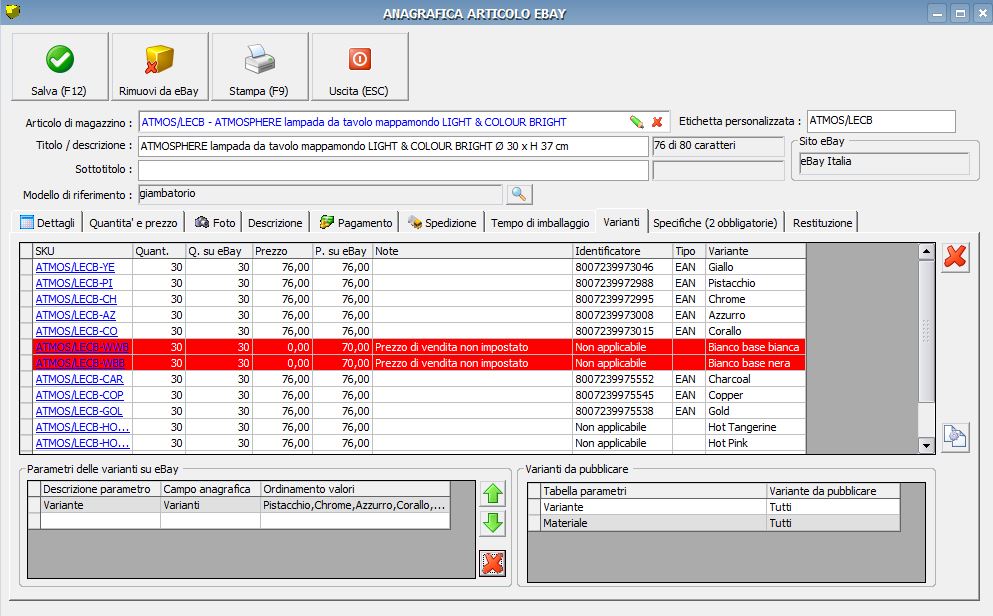Delete the variant row with large red X
Viewport: 993px width, 616px height.
(x=955, y=257)
